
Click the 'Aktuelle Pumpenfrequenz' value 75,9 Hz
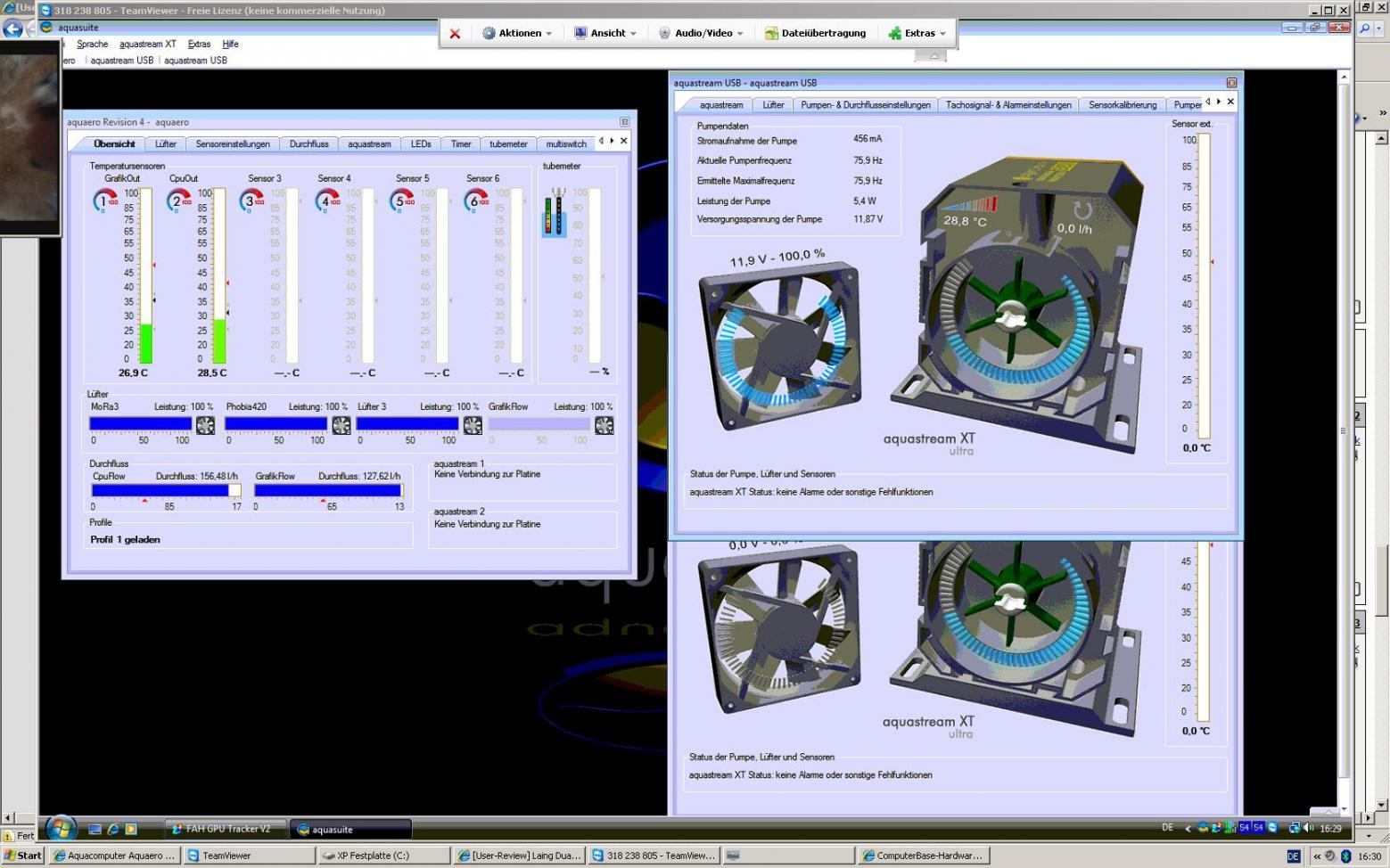pyautogui.click(x=868, y=160)
